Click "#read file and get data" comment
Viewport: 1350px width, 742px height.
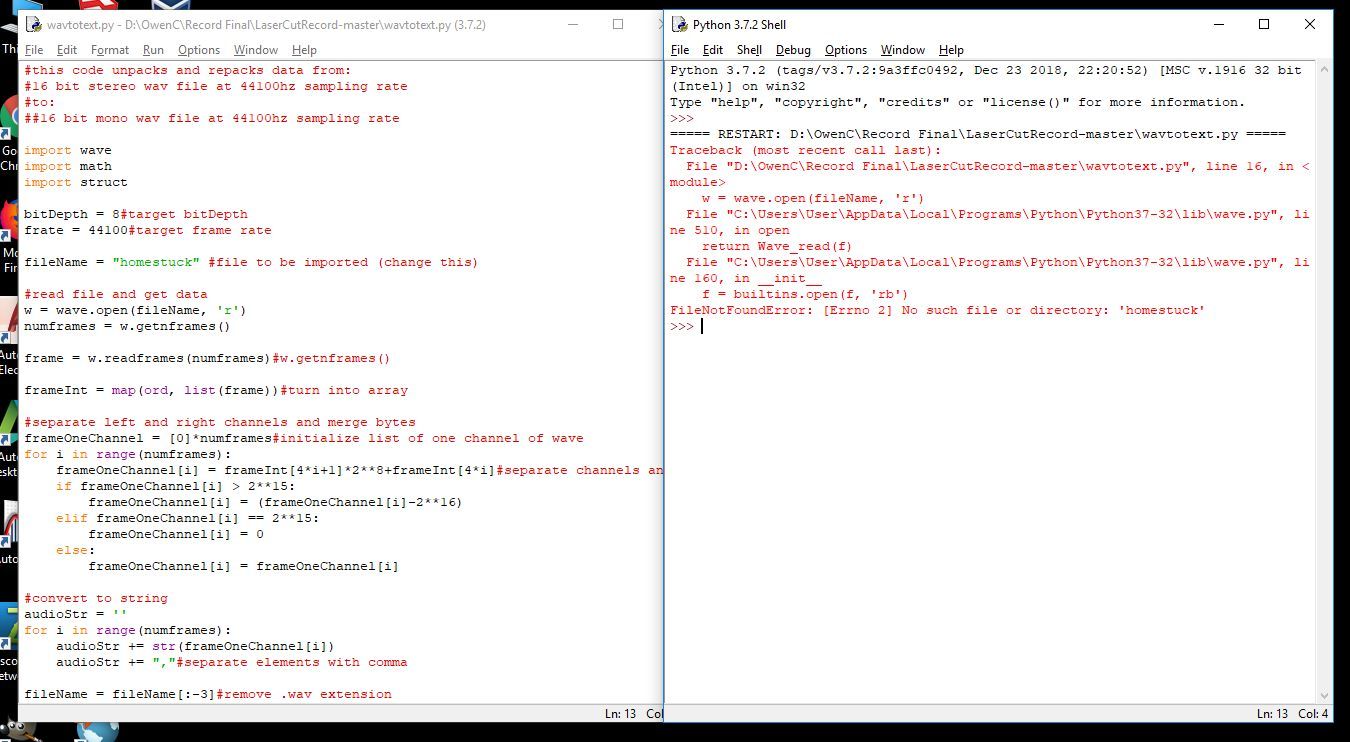(116, 295)
